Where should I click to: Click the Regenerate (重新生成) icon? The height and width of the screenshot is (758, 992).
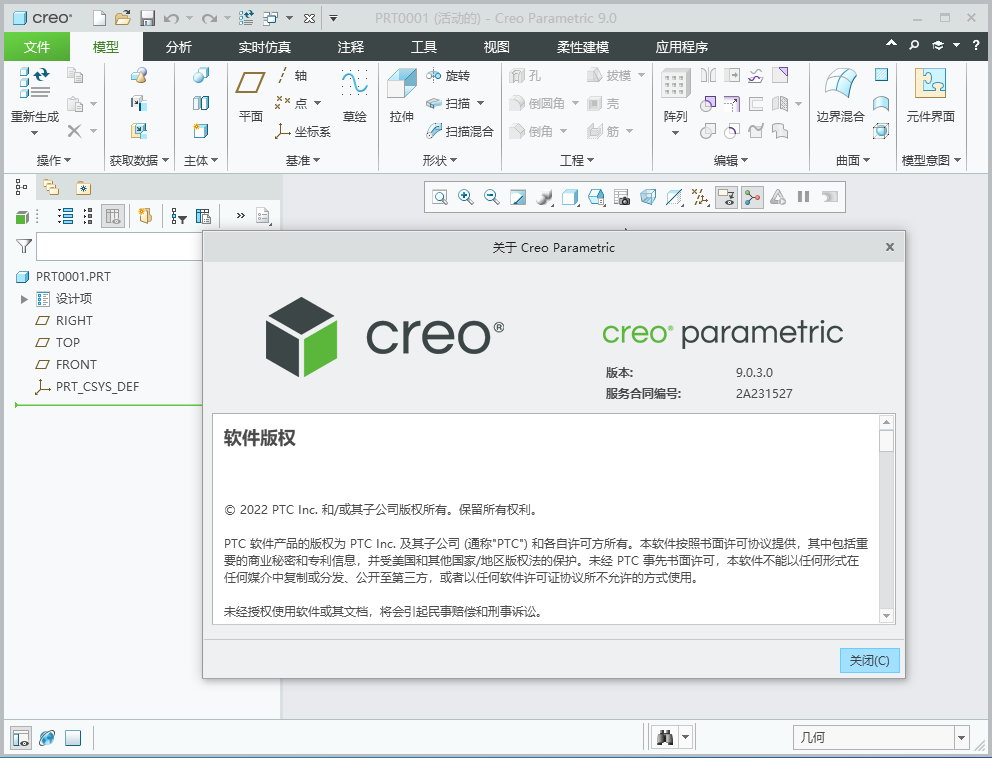tap(34, 84)
